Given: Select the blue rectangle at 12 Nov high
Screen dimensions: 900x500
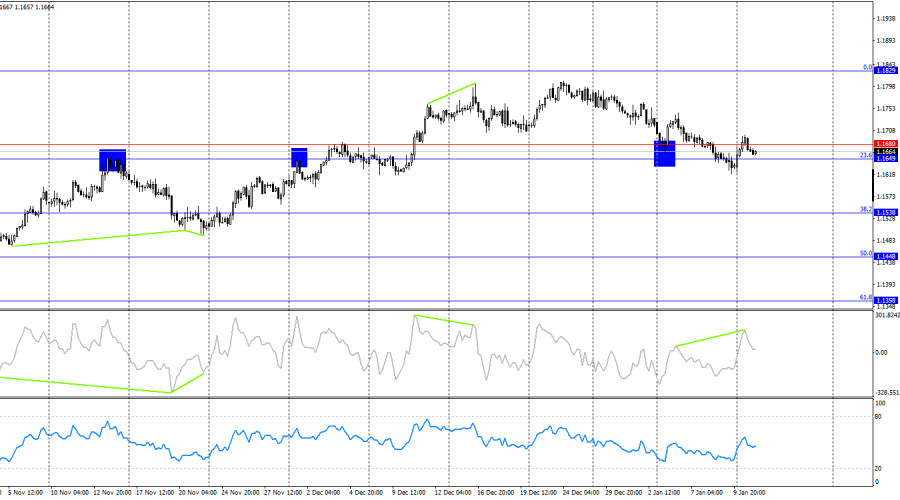Looking at the screenshot, I should (x=112, y=160).
